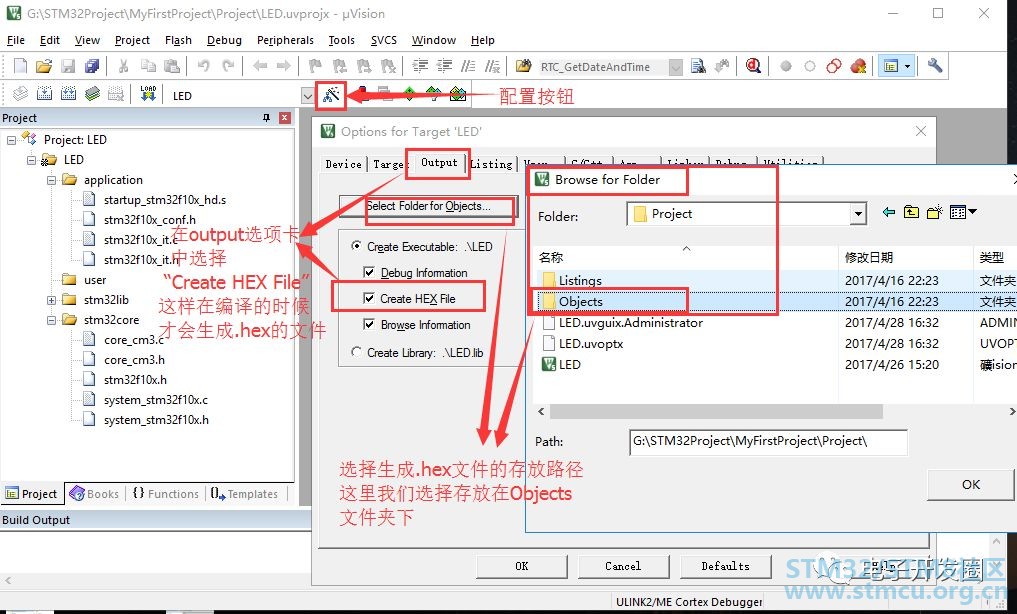Click OK in Browse for Folder dialog

tap(970, 484)
